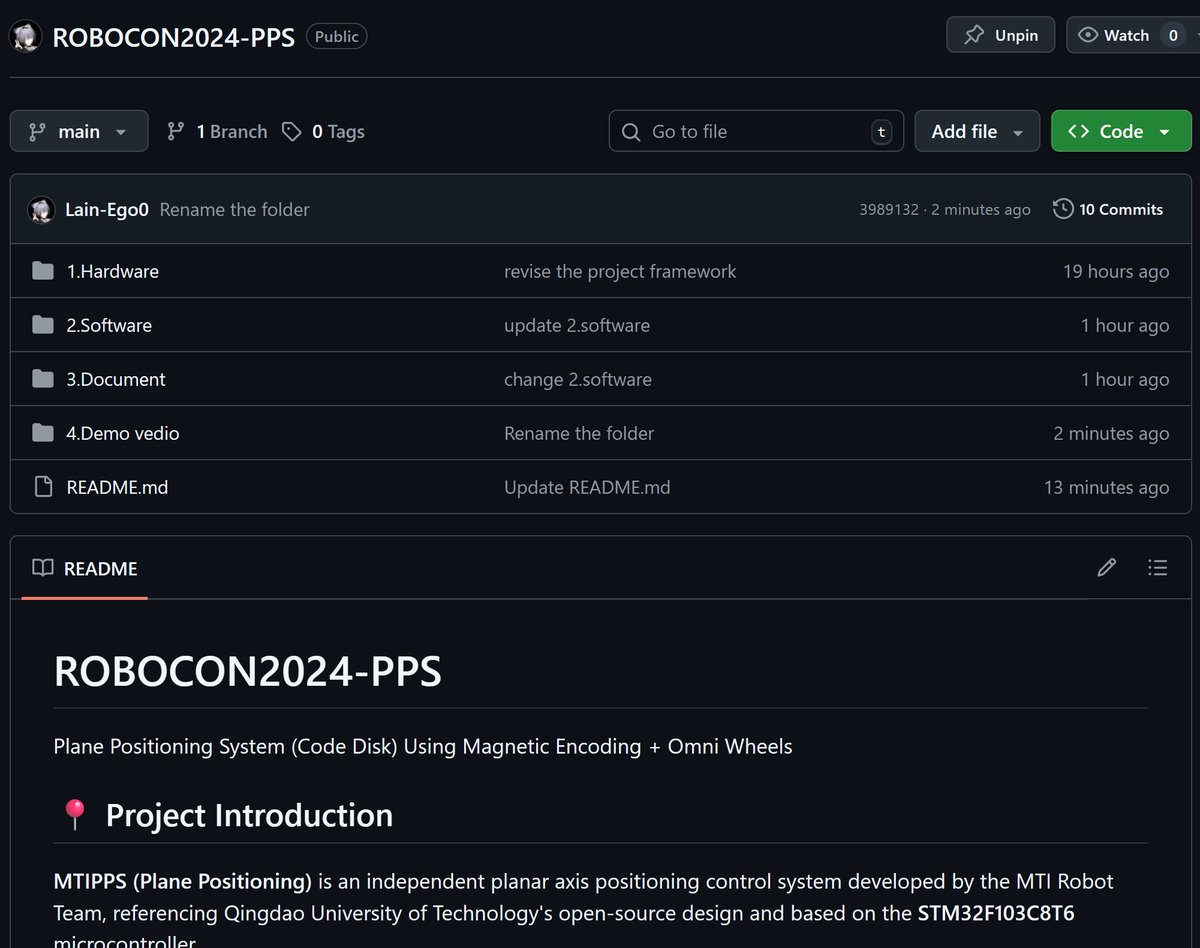Open the README.md file

tap(117, 487)
